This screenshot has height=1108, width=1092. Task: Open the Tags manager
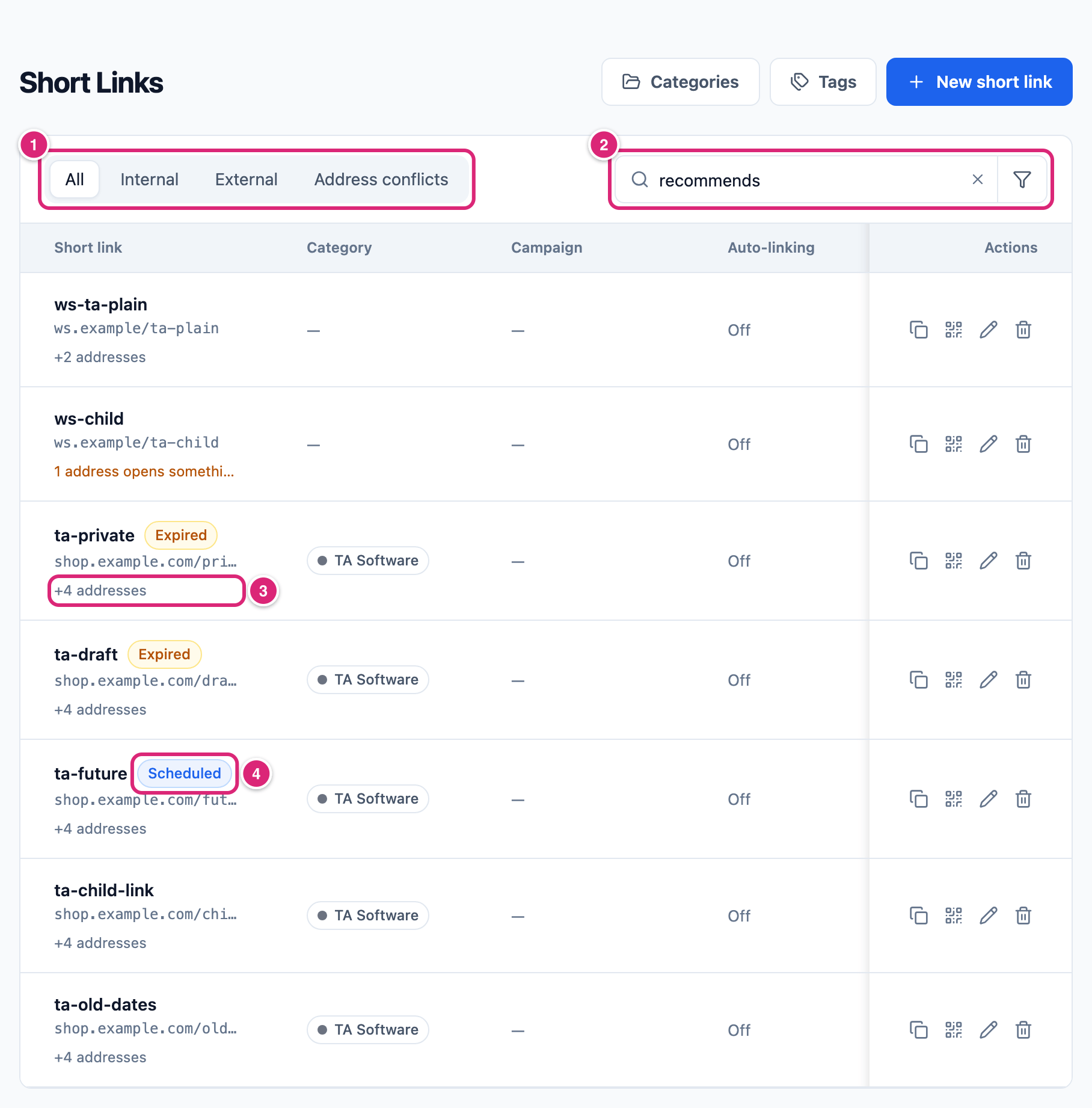click(823, 82)
